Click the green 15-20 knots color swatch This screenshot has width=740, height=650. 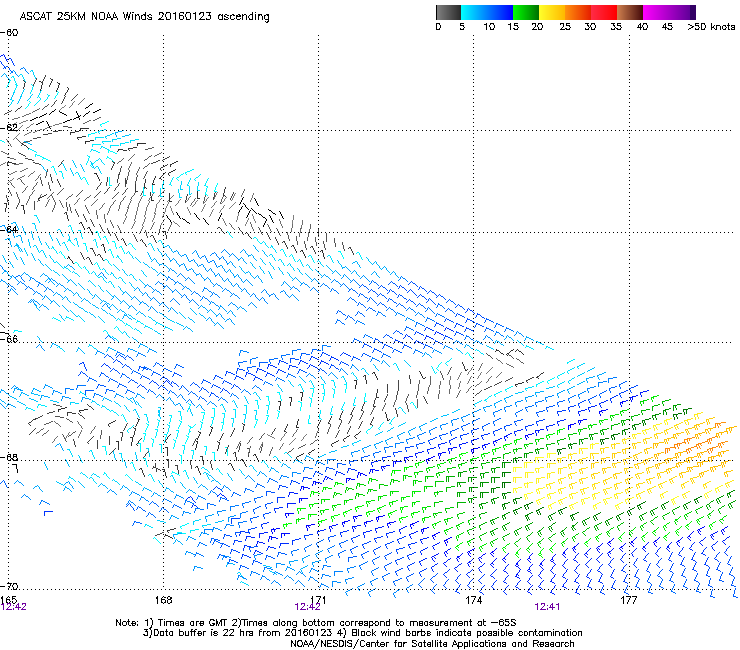click(x=526, y=12)
